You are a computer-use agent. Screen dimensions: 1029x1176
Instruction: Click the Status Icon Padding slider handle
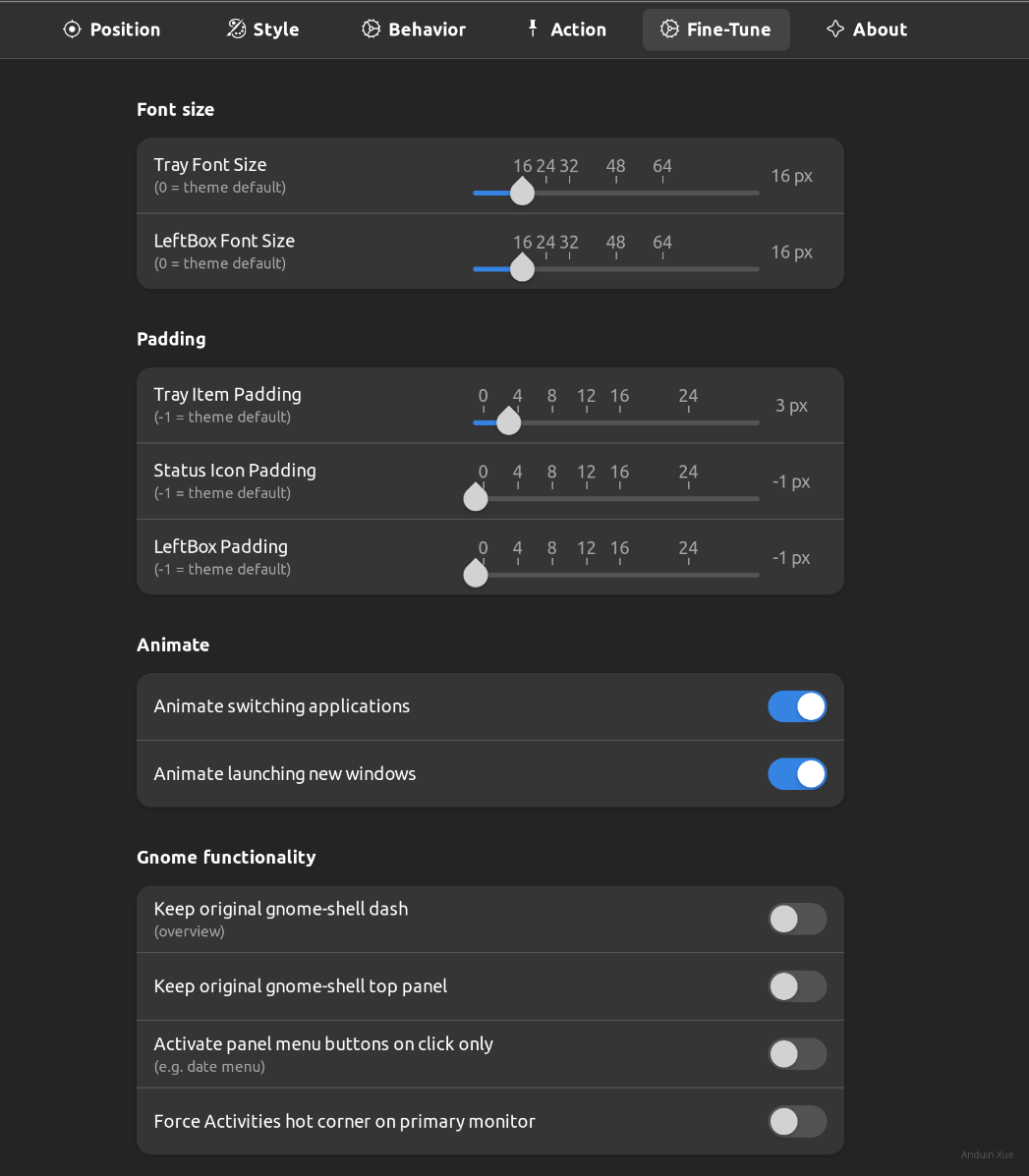[476, 498]
